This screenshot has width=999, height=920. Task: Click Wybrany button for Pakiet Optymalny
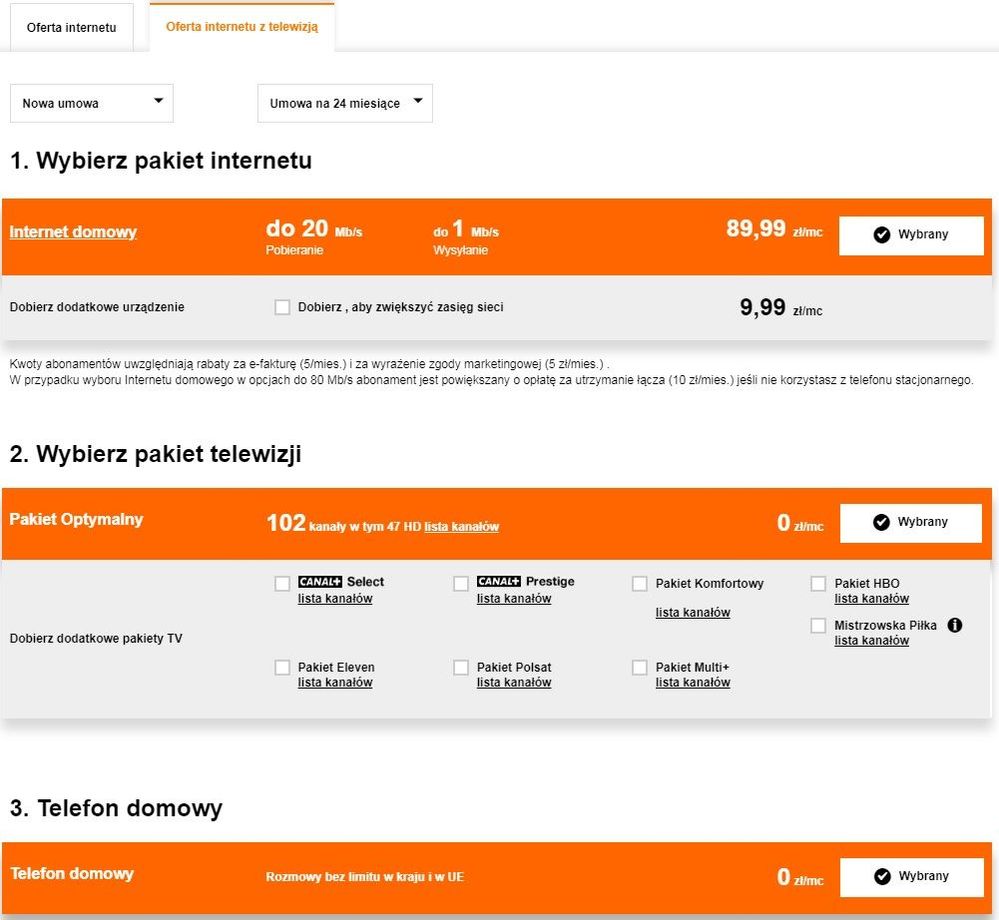(911, 522)
